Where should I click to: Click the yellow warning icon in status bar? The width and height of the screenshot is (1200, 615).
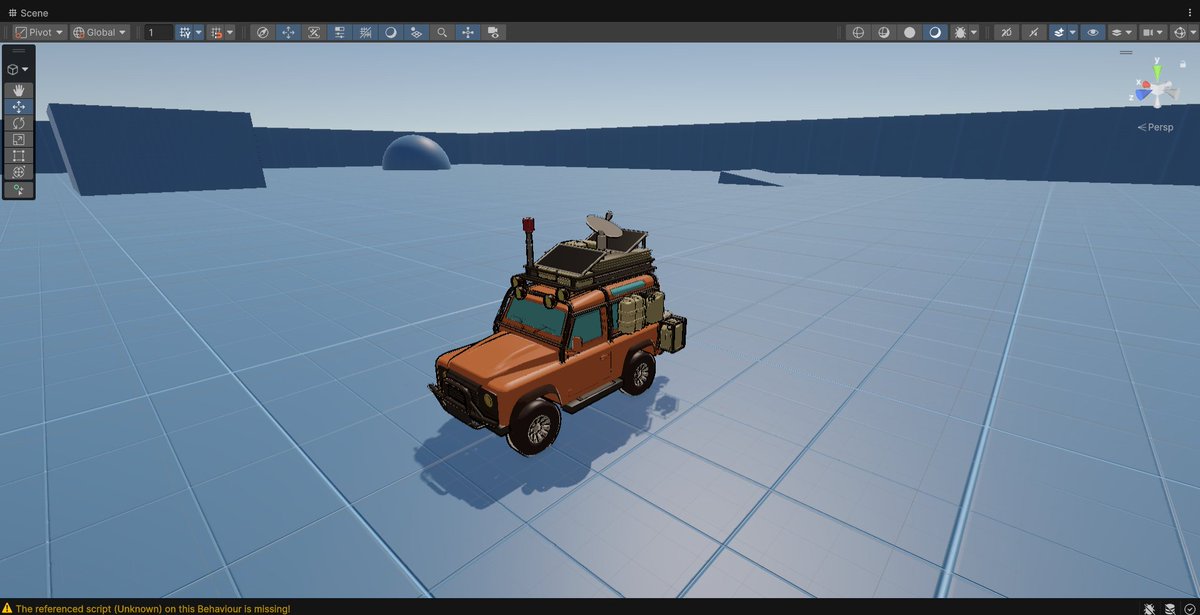pos(8,607)
